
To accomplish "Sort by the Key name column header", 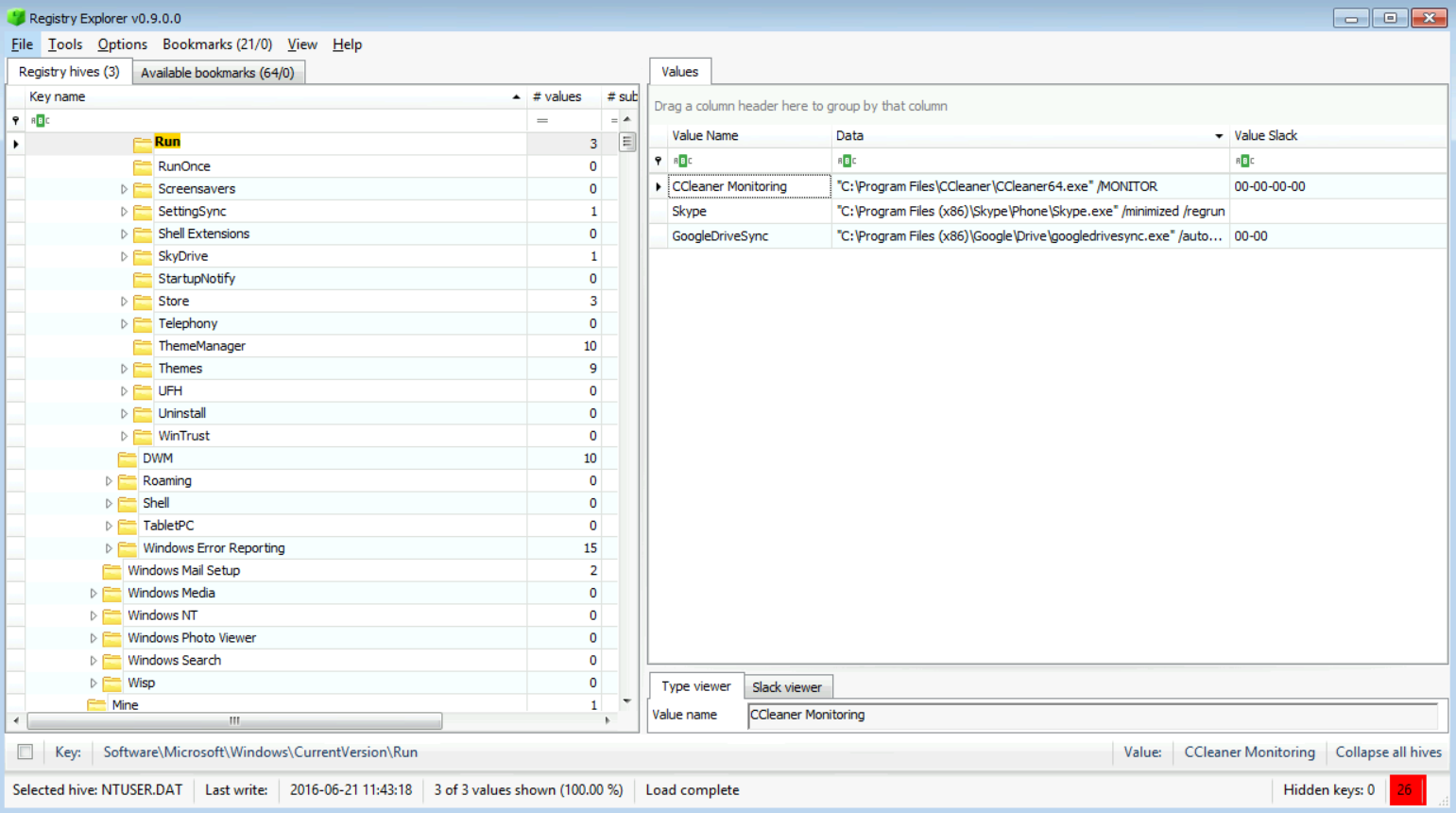I will (274, 96).
